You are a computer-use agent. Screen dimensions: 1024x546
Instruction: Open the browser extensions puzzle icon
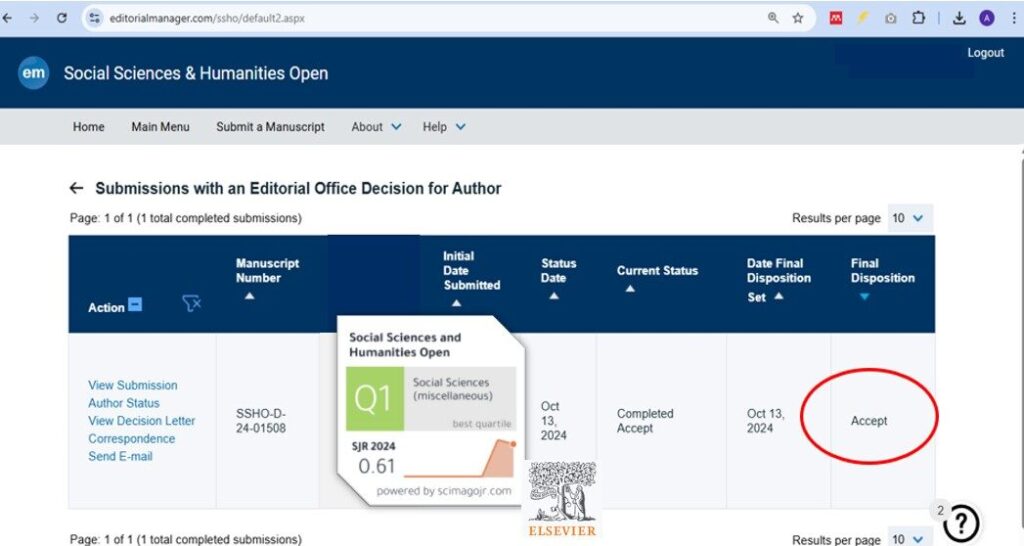pyautogui.click(x=918, y=18)
